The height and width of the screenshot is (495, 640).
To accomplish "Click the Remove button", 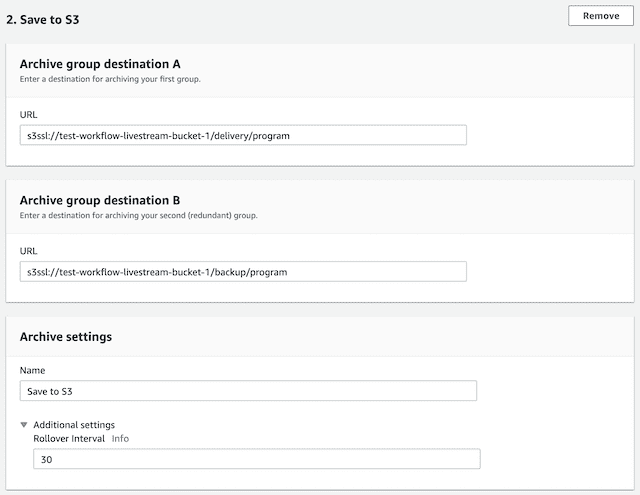I will tap(600, 16).
